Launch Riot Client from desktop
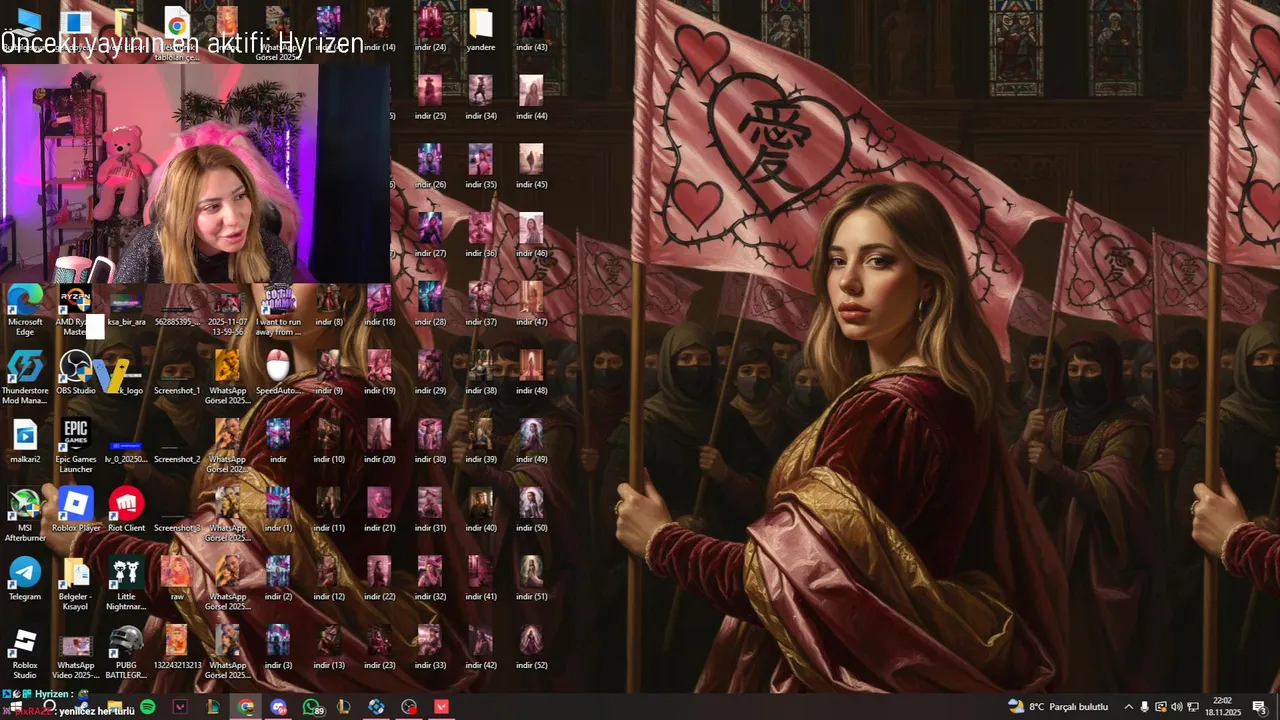The image size is (1280, 720). pyautogui.click(x=126, y=510)
